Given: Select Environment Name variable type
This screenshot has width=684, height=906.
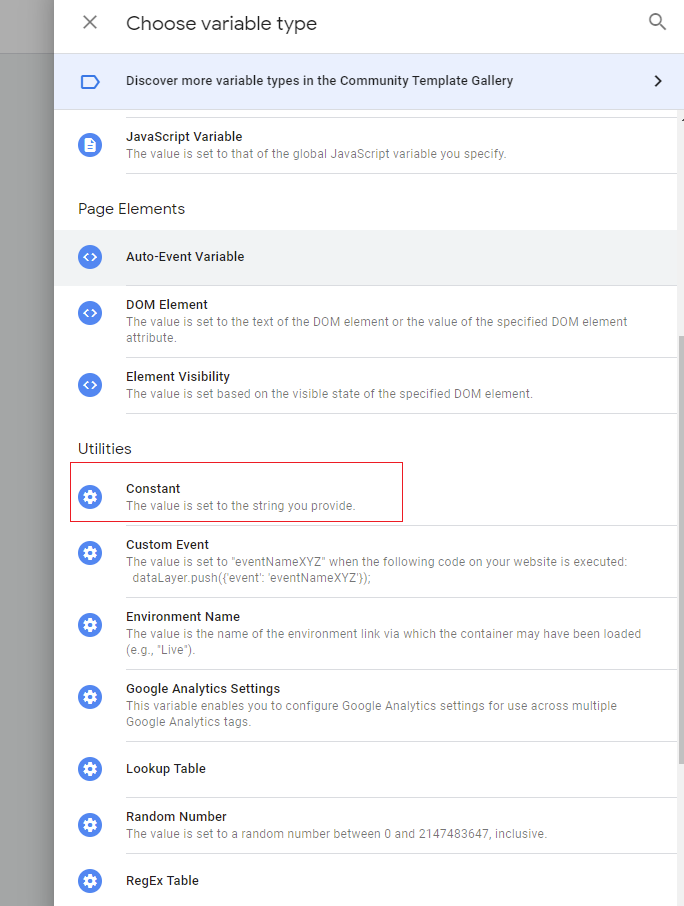Looking at the screenshot, I should (182, 617).
